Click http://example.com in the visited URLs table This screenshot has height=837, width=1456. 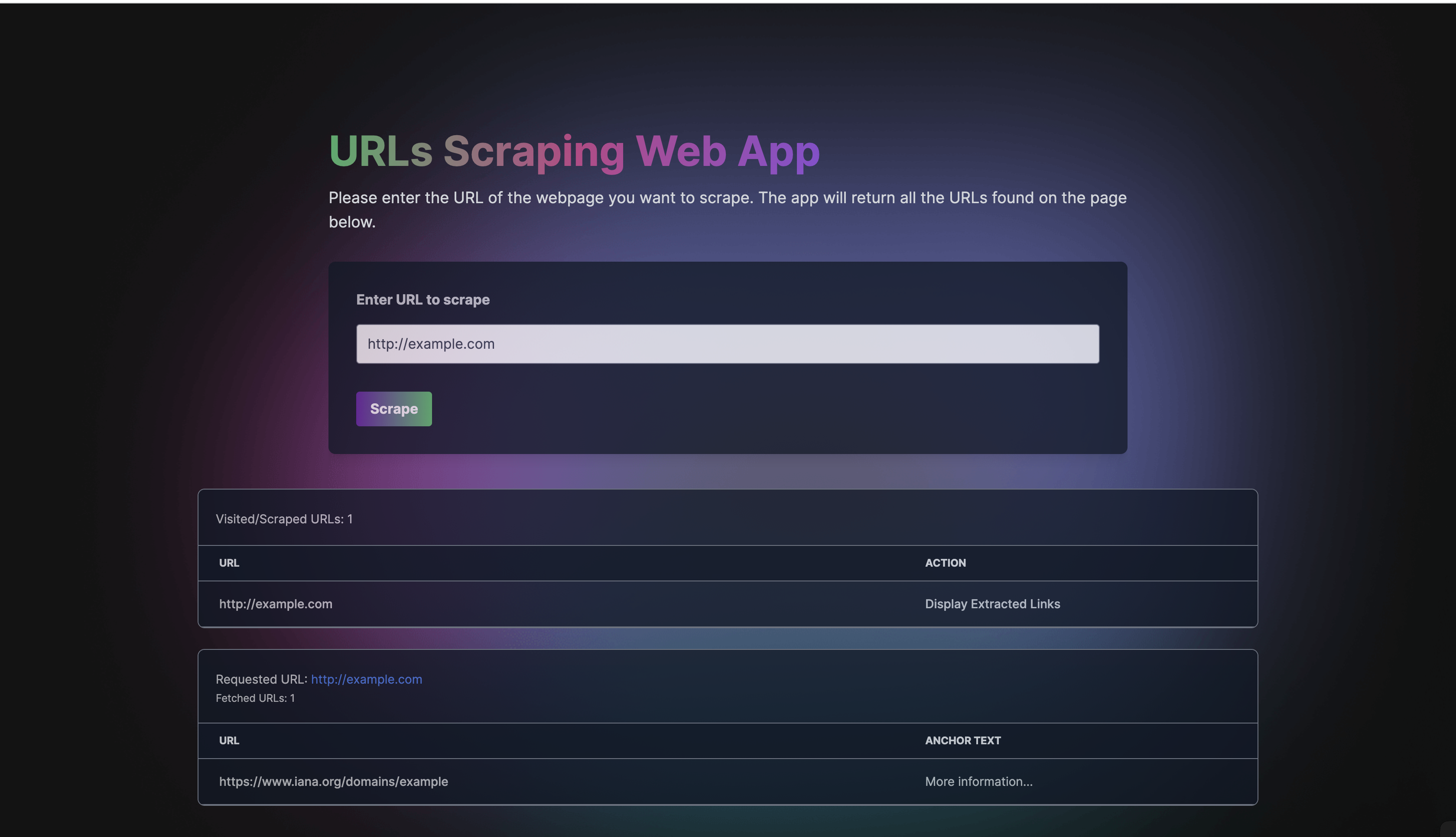click(275, 603)
